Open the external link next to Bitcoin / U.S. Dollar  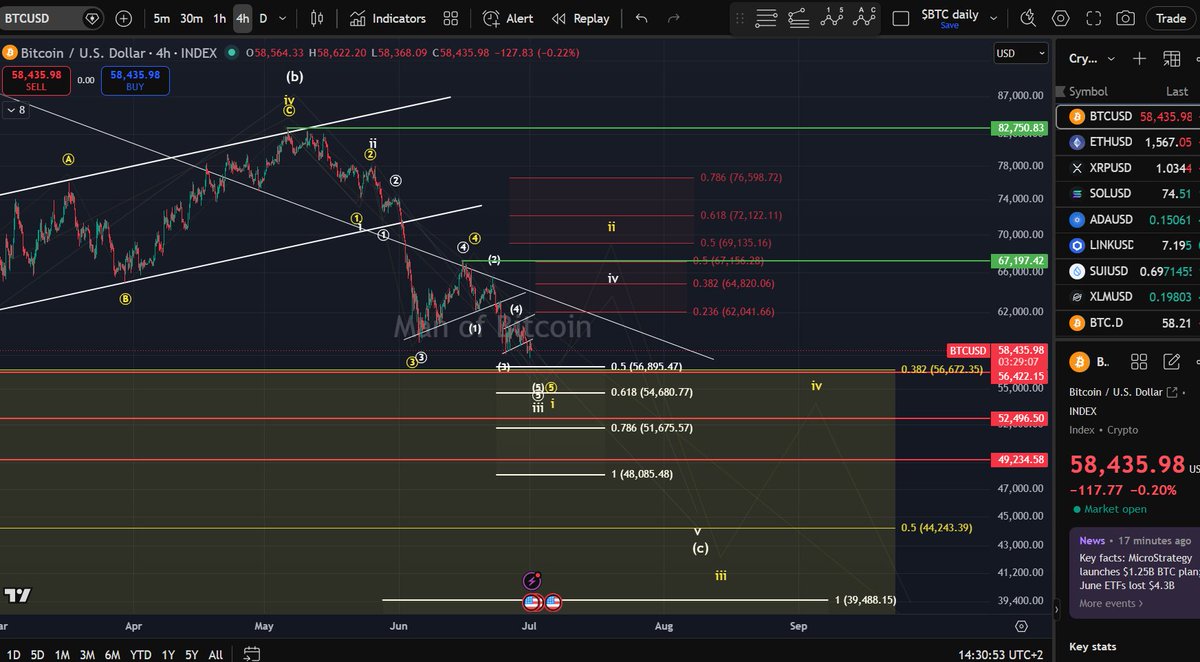[1172, 391]
